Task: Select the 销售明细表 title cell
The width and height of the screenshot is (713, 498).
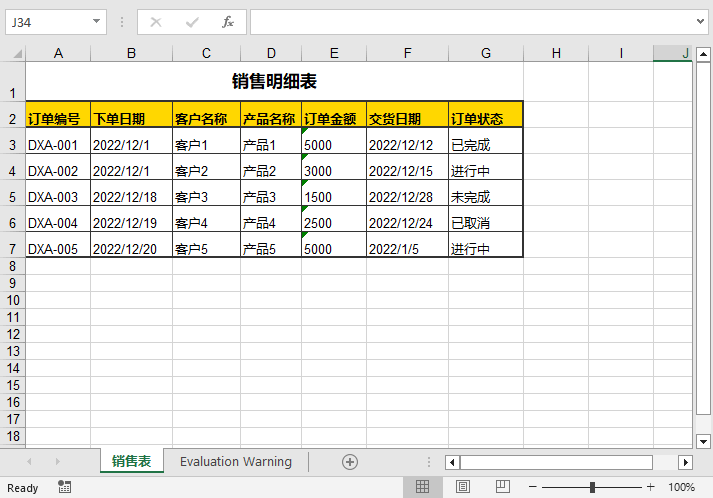Action: click(x=274, y=81)
